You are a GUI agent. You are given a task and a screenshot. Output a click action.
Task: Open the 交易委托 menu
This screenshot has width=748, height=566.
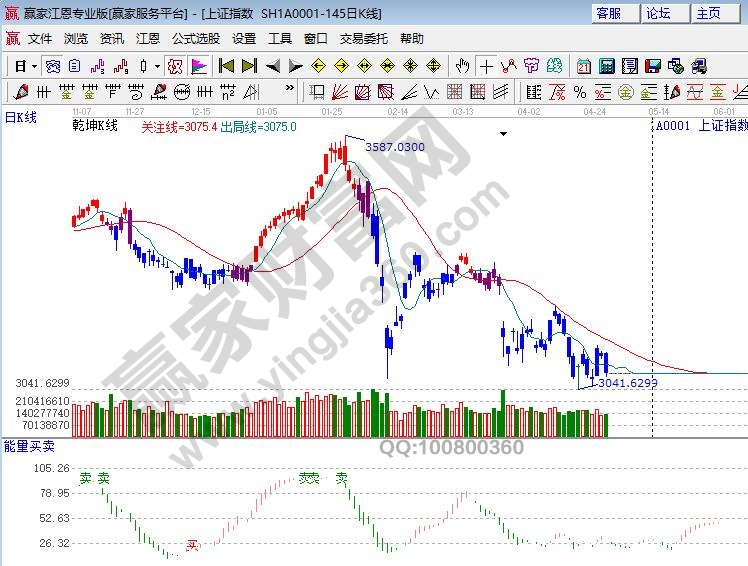(x=365, y=38)
